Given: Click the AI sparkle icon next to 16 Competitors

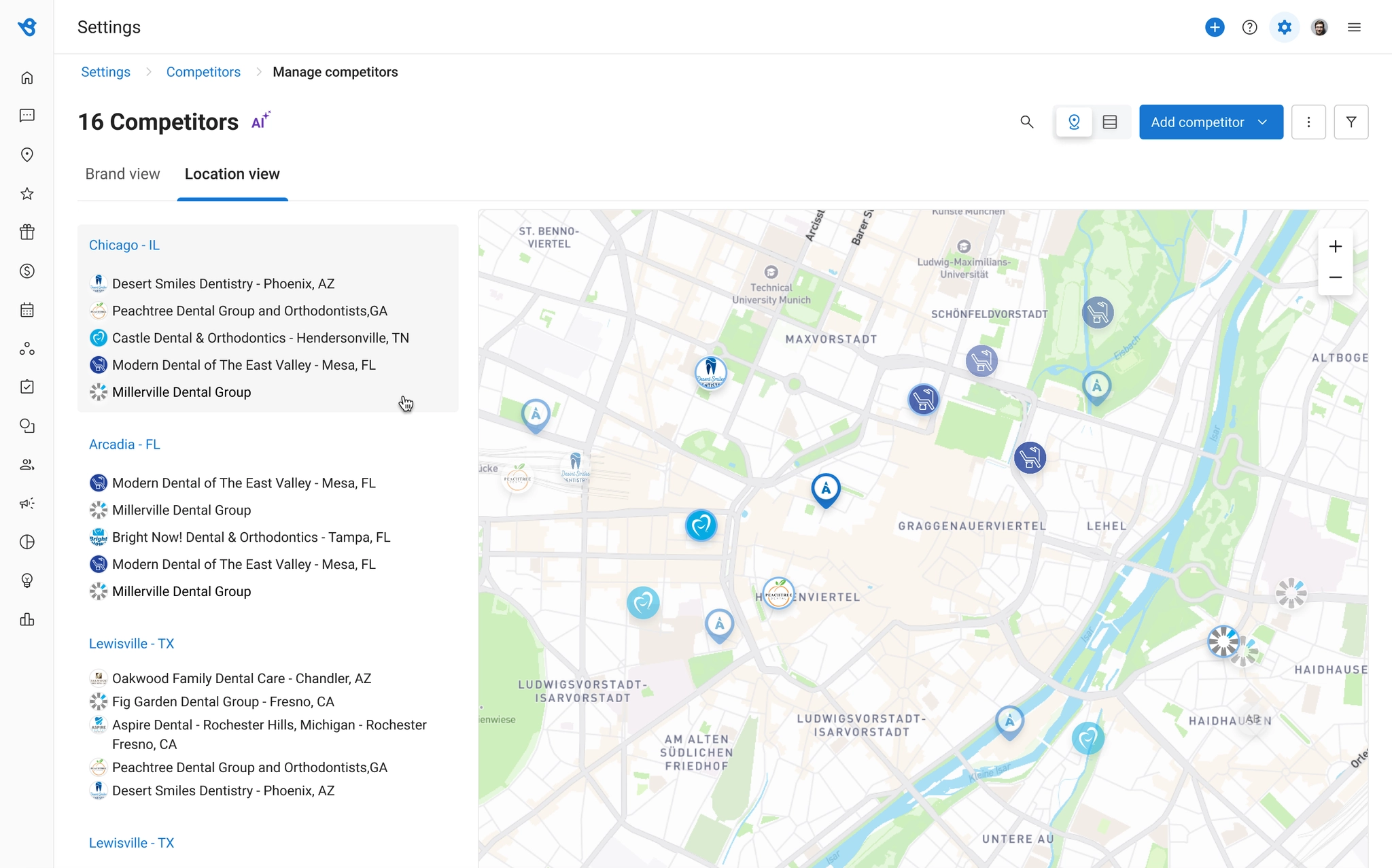Looking at the screenshot, I should pyautogui.click(x=261, y=120).
